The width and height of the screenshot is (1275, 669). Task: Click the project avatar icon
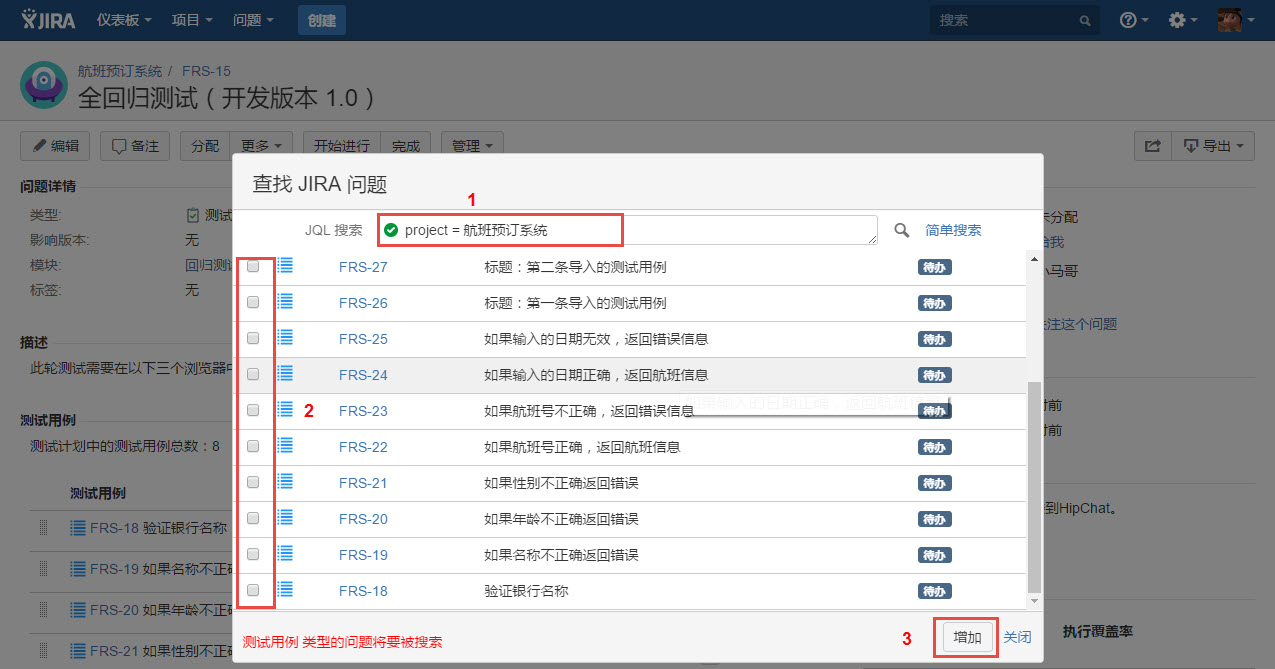(43, 85)
